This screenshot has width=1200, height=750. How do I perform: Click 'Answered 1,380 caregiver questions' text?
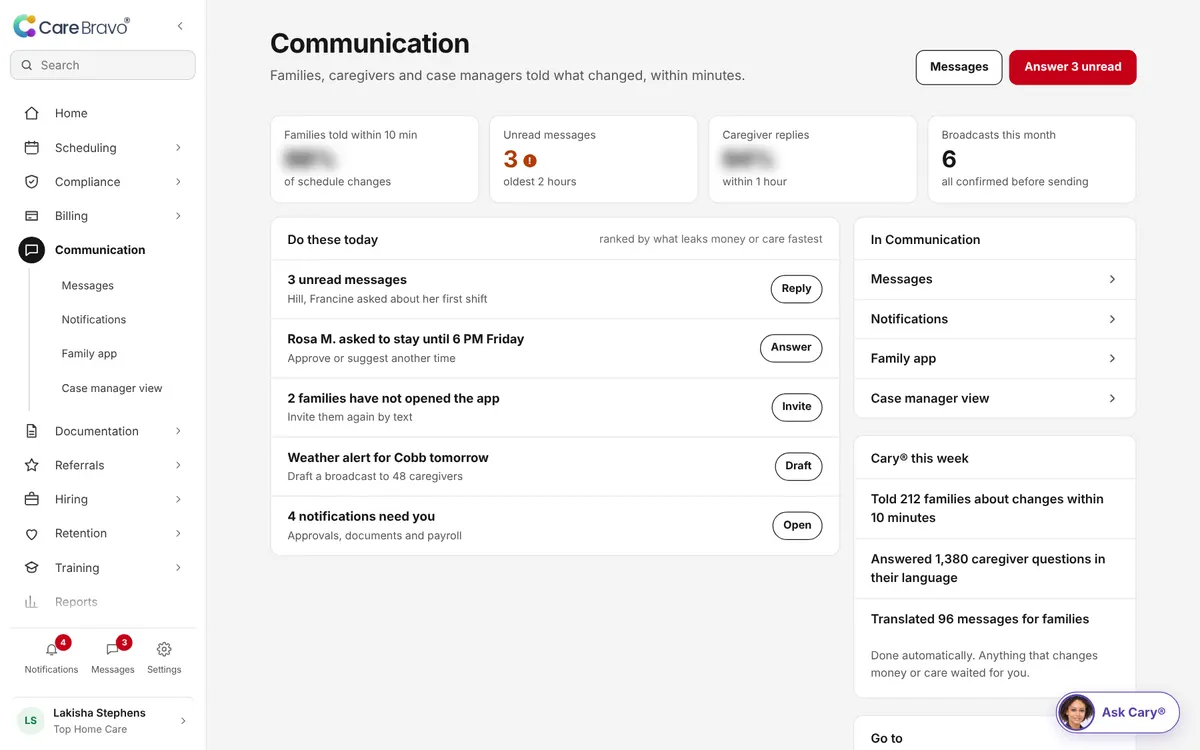[x=988, y=568]
